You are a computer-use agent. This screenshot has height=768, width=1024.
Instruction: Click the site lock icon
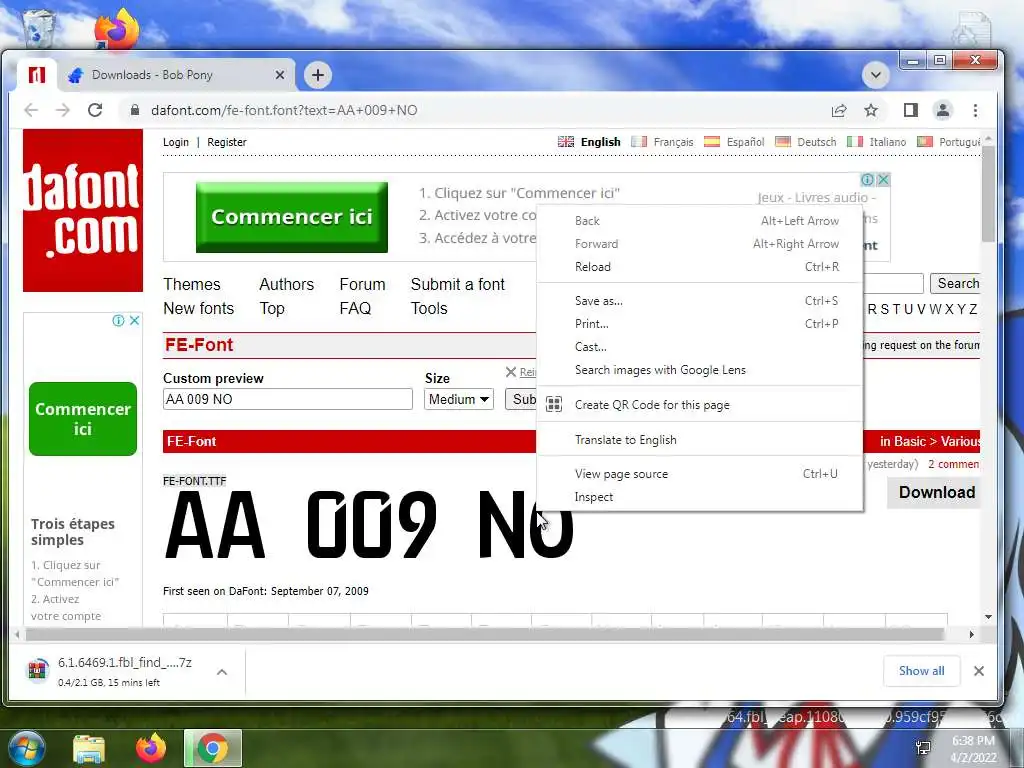[135, 110]
